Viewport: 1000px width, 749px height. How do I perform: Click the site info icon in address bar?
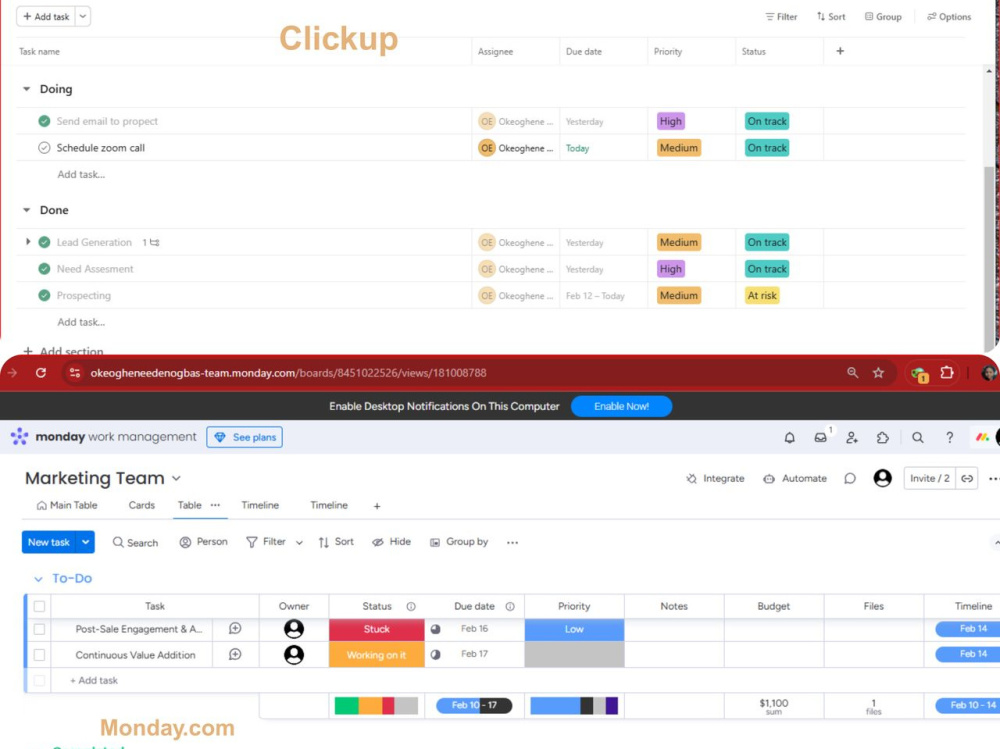(x=75, y=373)
